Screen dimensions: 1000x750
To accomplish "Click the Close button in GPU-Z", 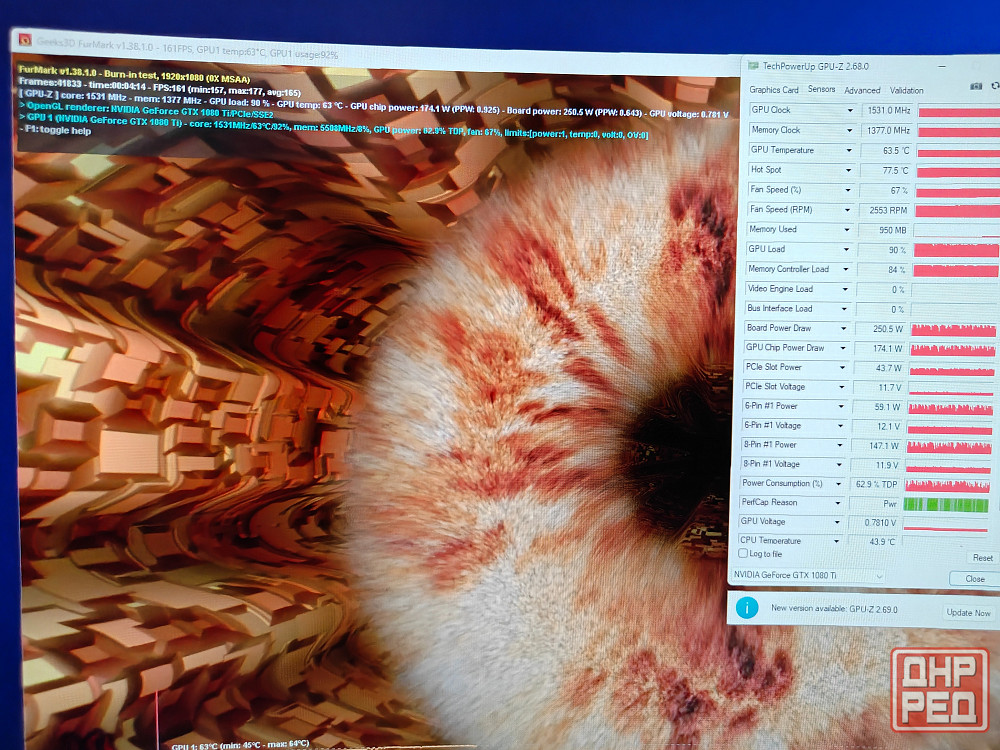I will [974, 579].
